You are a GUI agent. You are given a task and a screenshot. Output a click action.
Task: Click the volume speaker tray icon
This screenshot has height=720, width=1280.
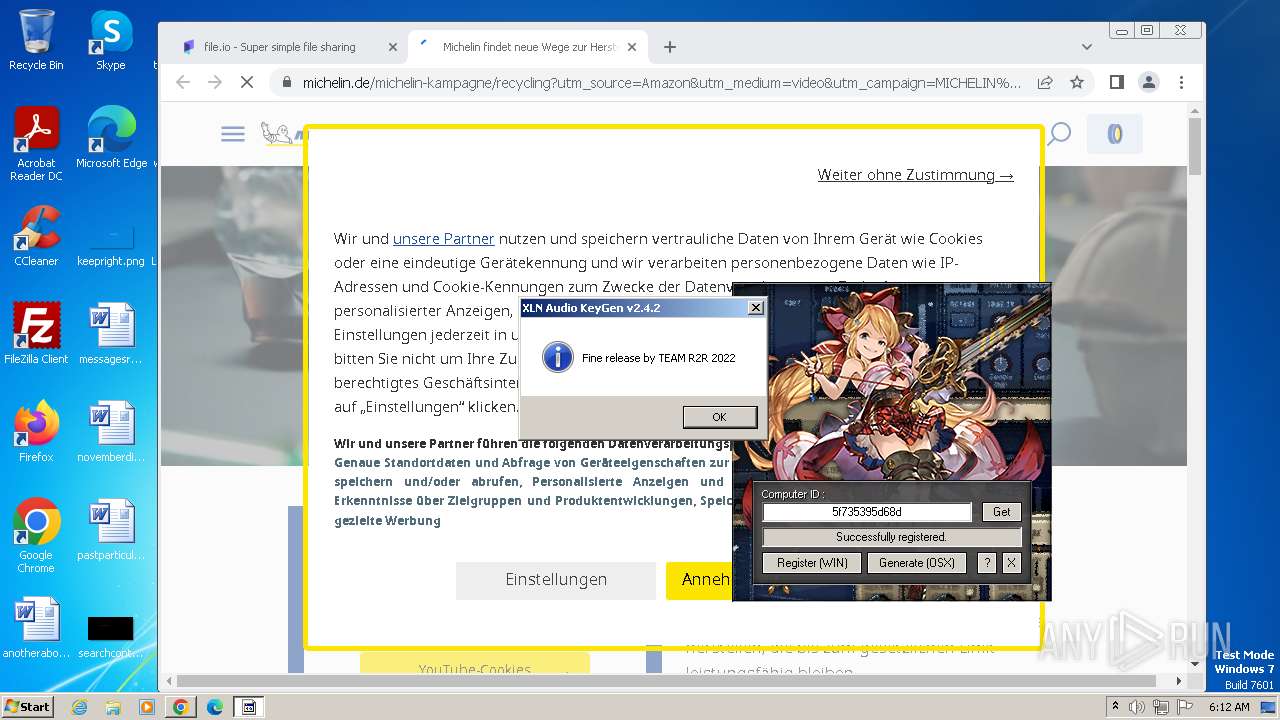[1136, 707]
